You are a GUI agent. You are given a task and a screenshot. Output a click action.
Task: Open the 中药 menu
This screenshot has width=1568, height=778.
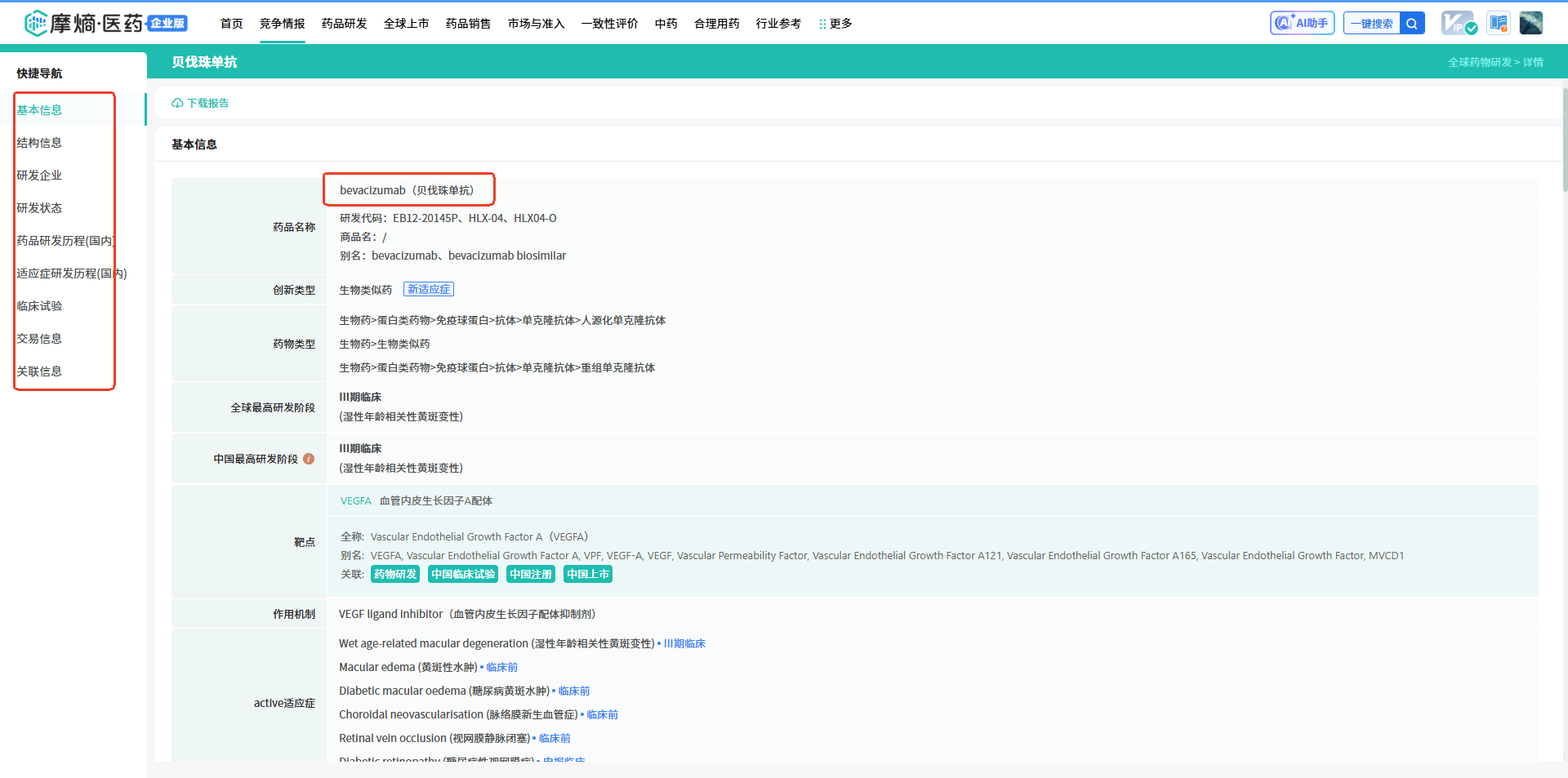666,24
